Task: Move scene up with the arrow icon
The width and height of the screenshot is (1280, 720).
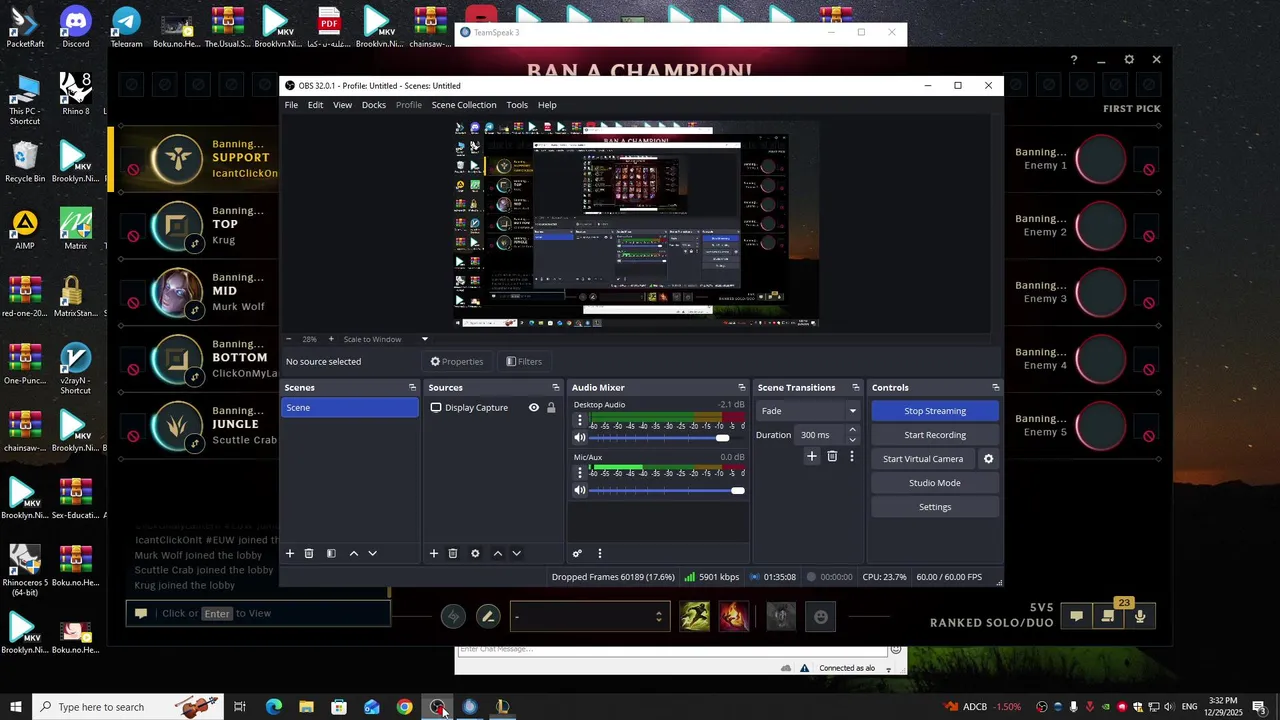Action: [353, 553]
